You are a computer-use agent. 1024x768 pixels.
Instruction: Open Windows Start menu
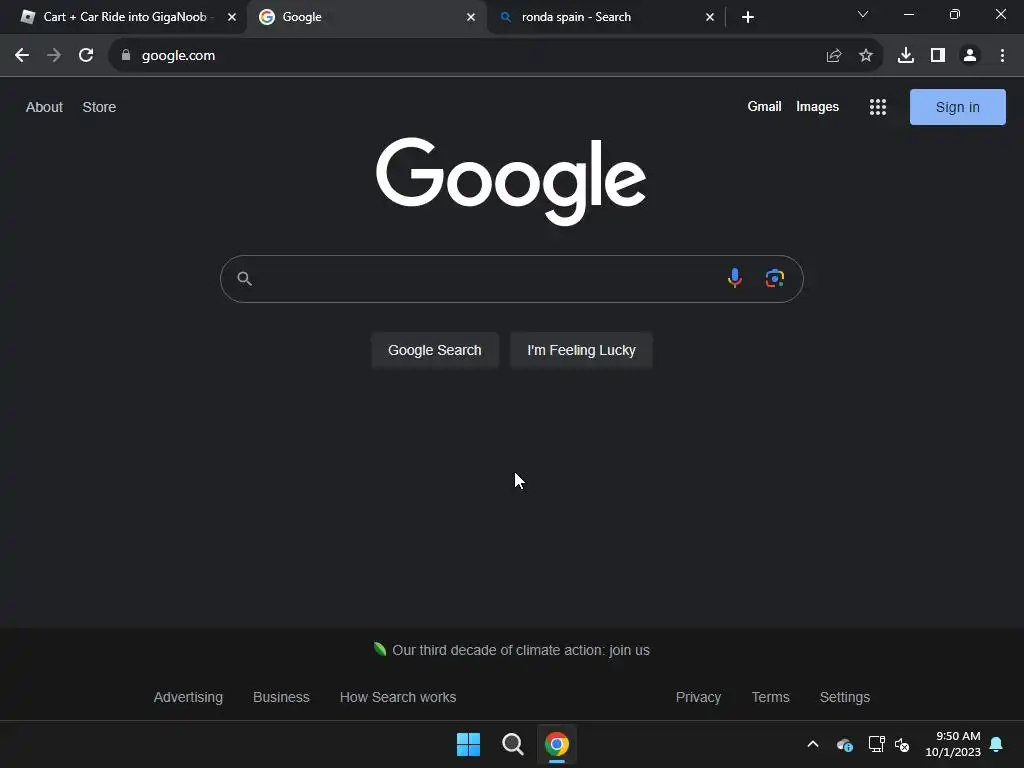coord(468,744)
